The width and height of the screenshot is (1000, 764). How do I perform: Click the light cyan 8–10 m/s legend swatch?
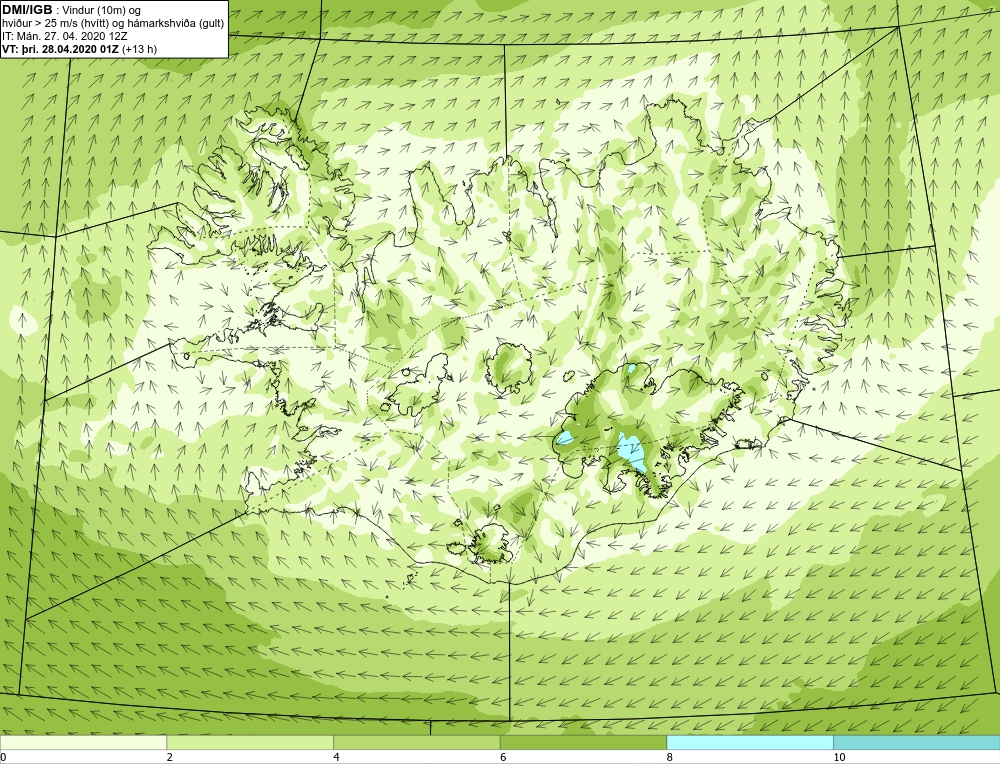click(x=750, y=742)
